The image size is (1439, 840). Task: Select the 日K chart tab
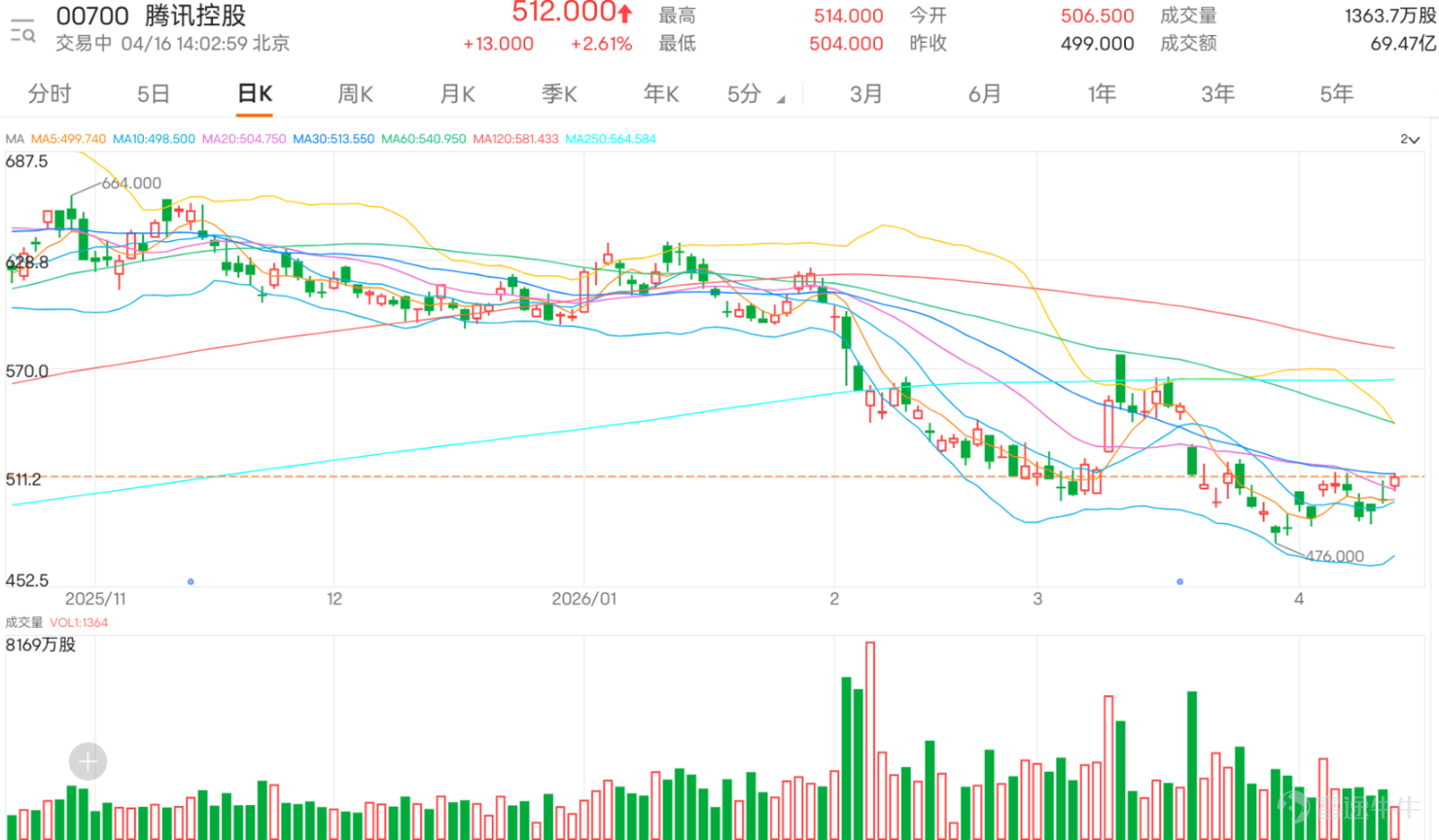(x=255, y=94)
